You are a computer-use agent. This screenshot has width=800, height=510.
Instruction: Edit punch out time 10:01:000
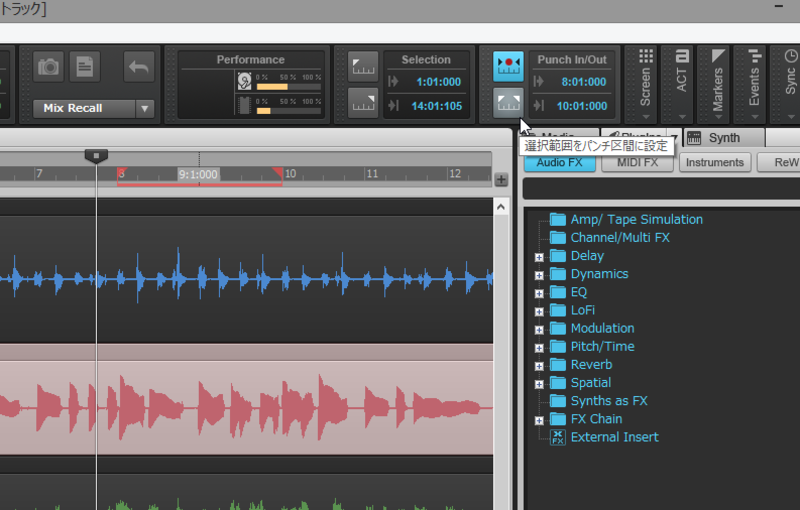point(582,106)
